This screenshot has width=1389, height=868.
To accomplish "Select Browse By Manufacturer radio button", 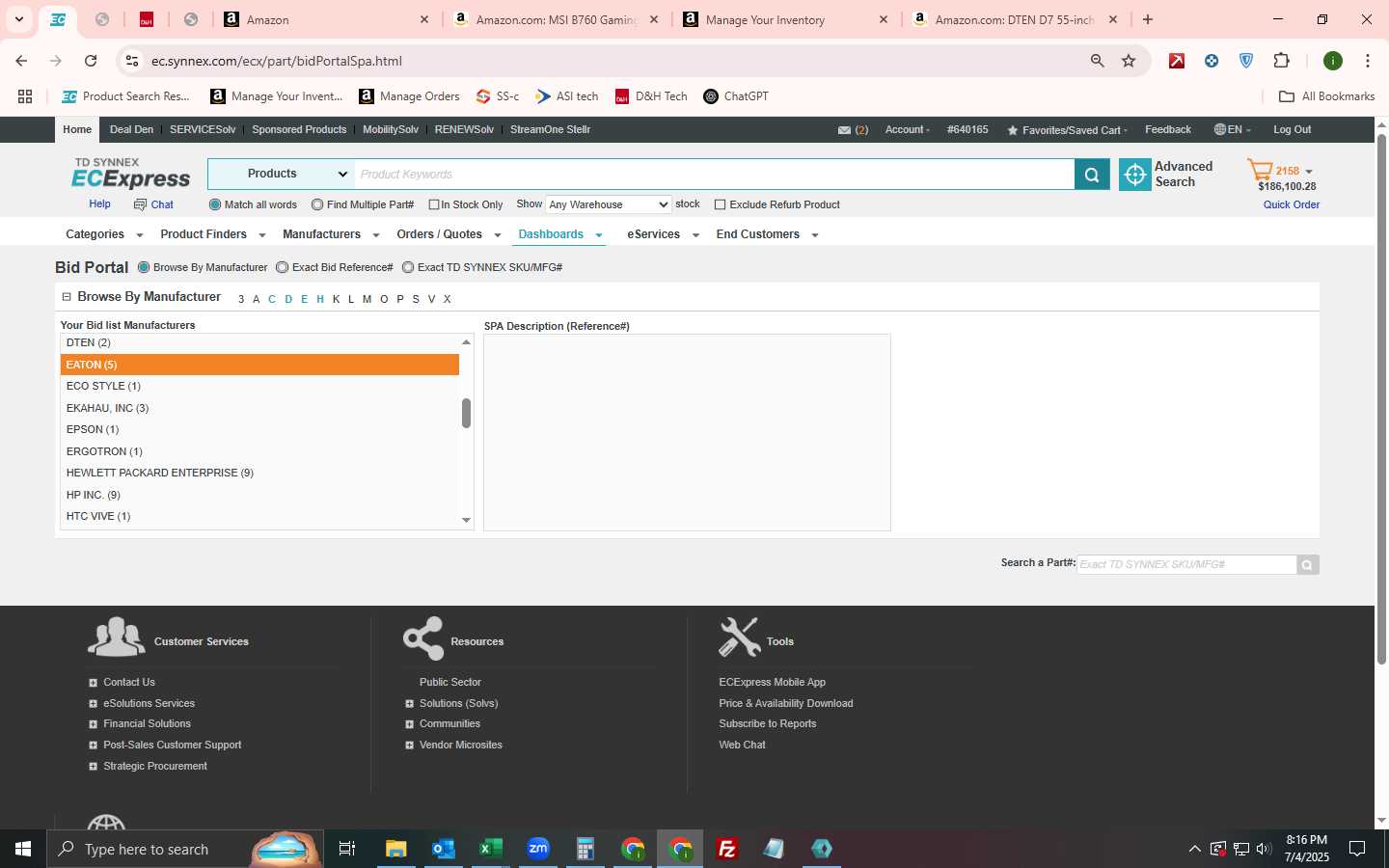I will 144,267.
